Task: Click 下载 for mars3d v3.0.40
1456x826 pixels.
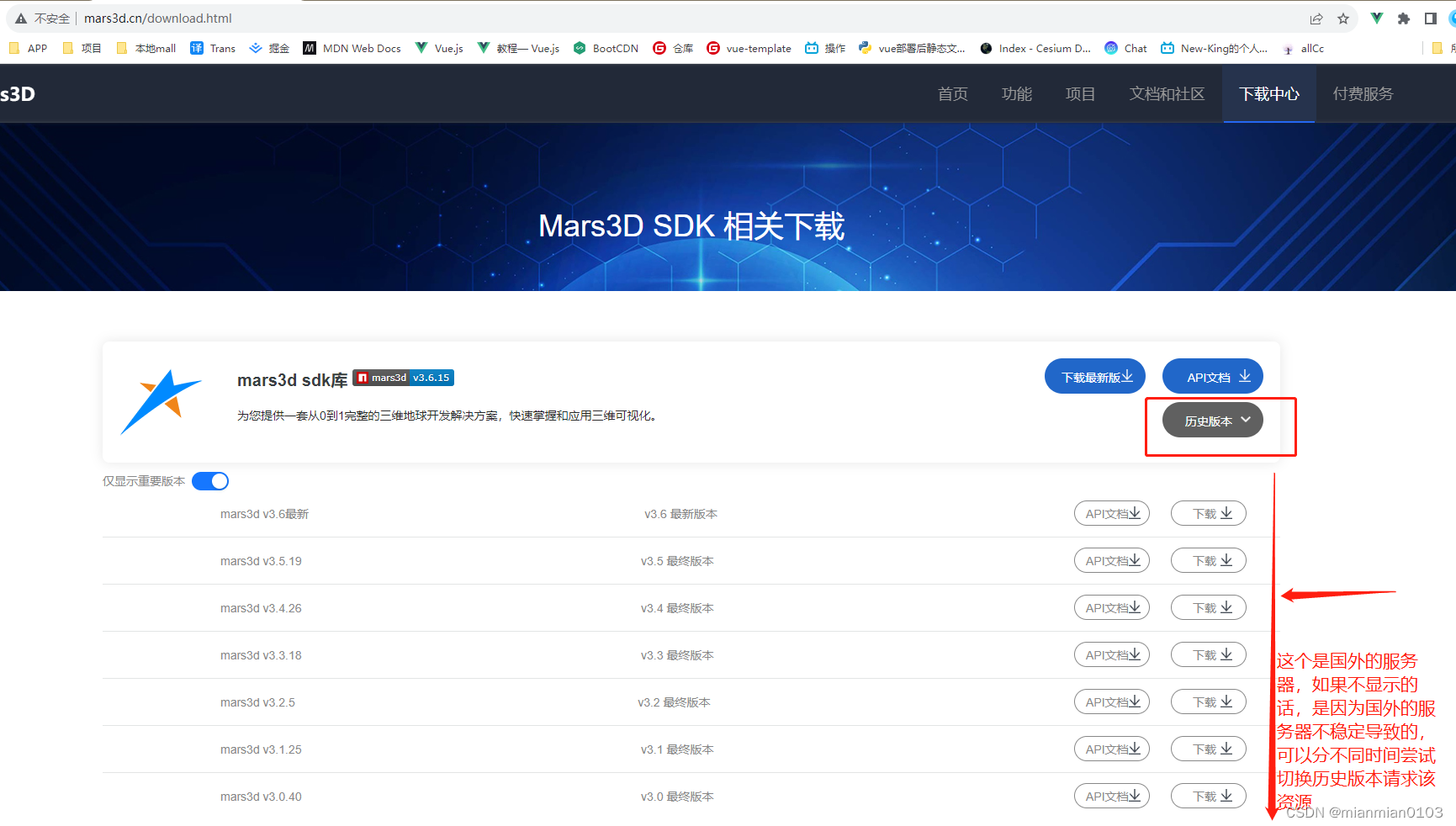Action: (1209, 797)
